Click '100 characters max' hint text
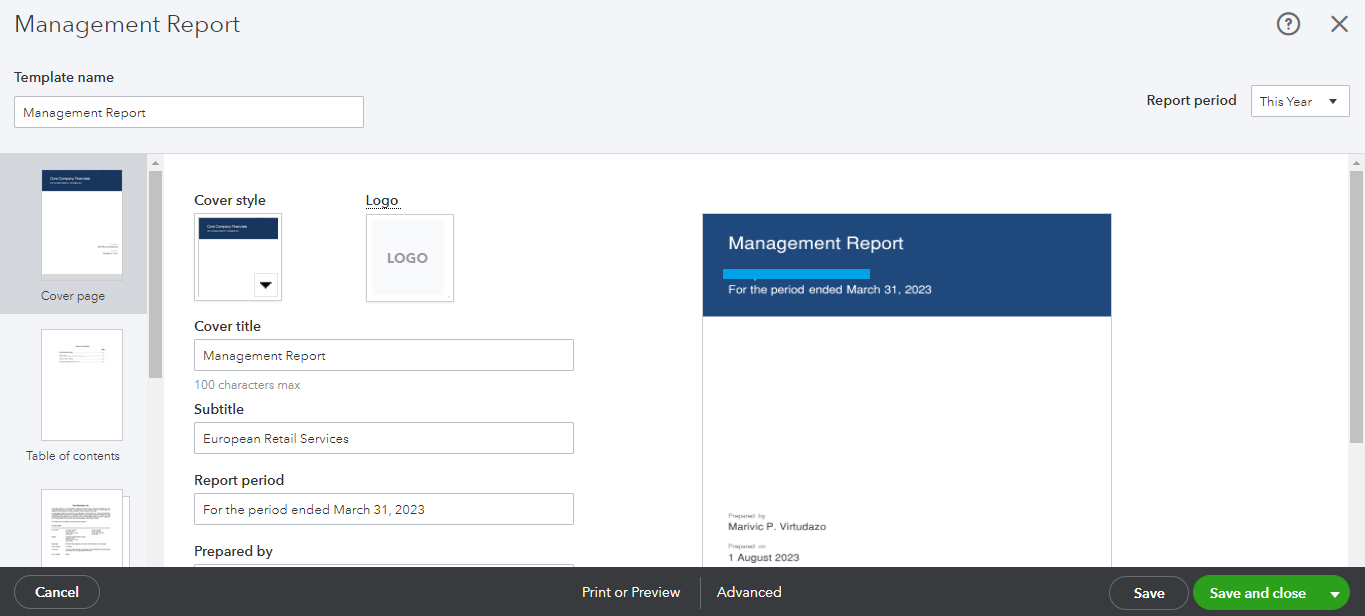The height and width of the screenshot is (616, 1365). coord(247,385)
